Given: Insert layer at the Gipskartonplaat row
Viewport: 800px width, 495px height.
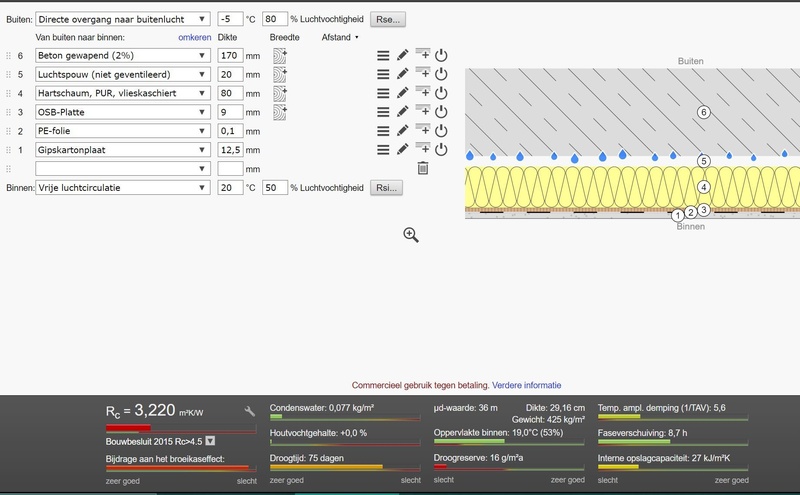Looking at the screenshot, I should pos(422,148).
